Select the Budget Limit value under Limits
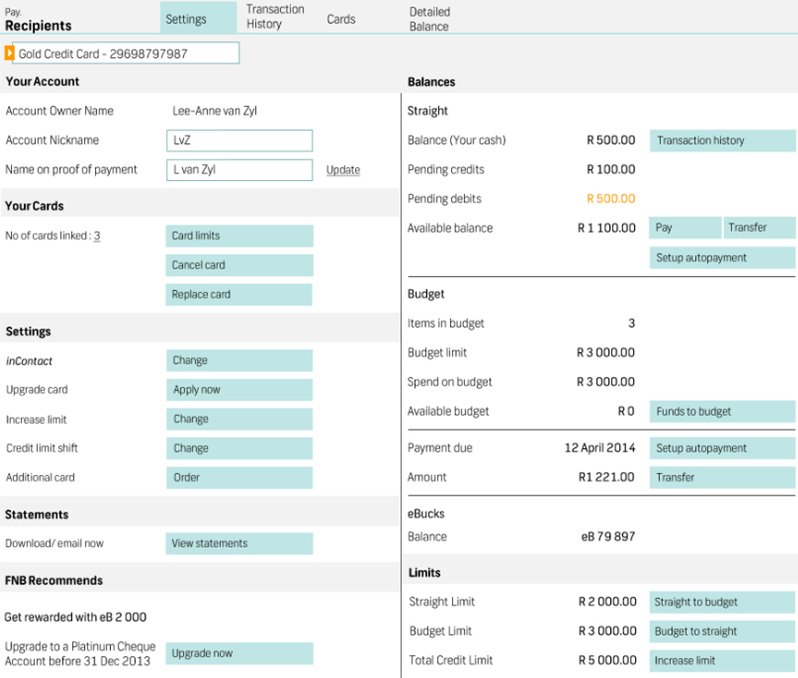The width and height of the screenshot is (798, 678). click(x=608, y=631)
